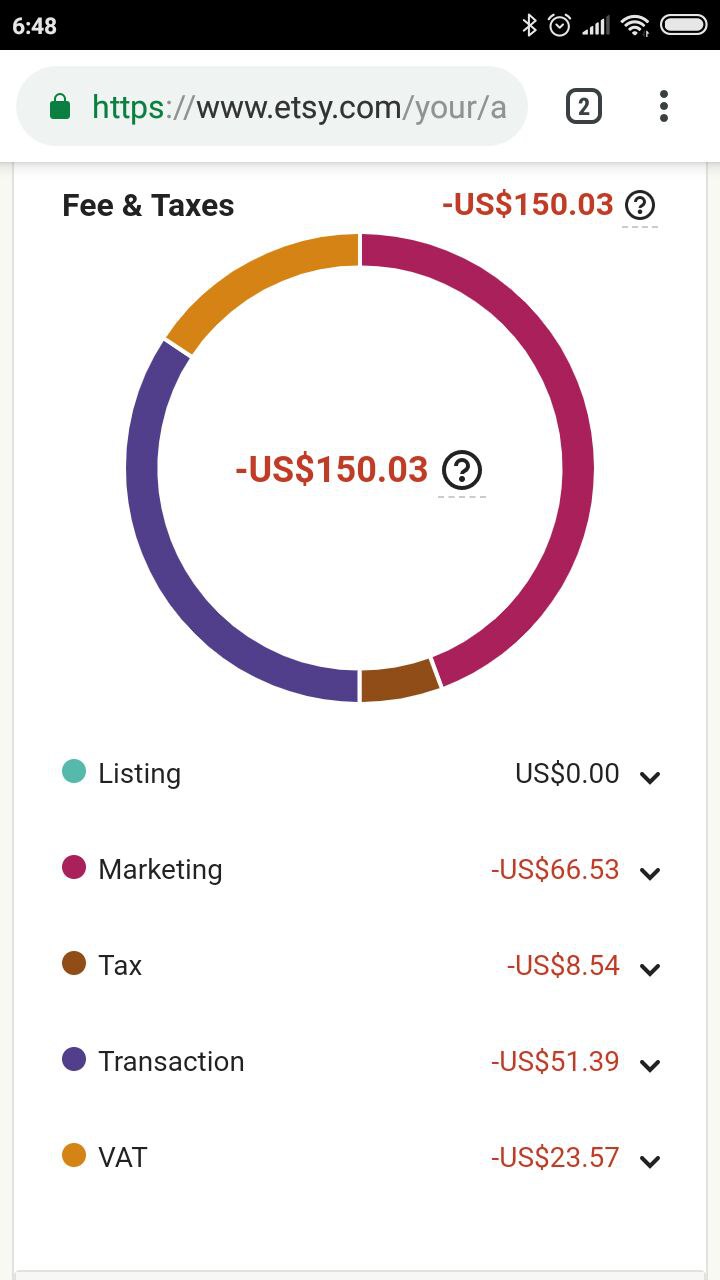Select the Marketing label text

(x=160, y=870)
